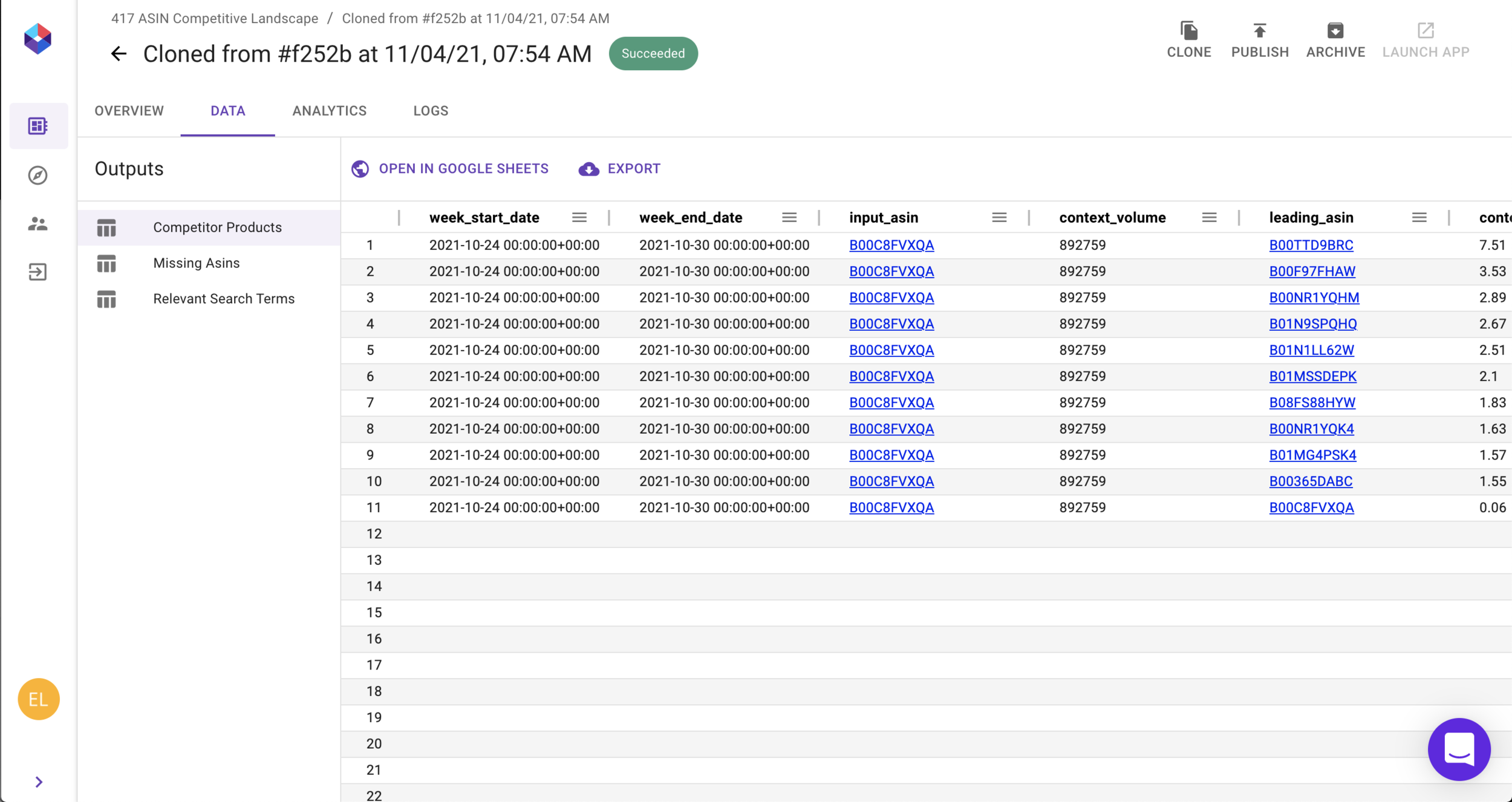Archive this cloned run
The width and height of the screenshot is (1512, 802).
[1335, 40]
